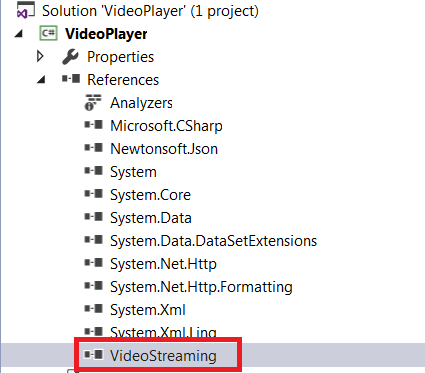This screenshot has height=373, width=425.
Task: Select the System.Net.Http reference
Action: click(x=164, y=264)
